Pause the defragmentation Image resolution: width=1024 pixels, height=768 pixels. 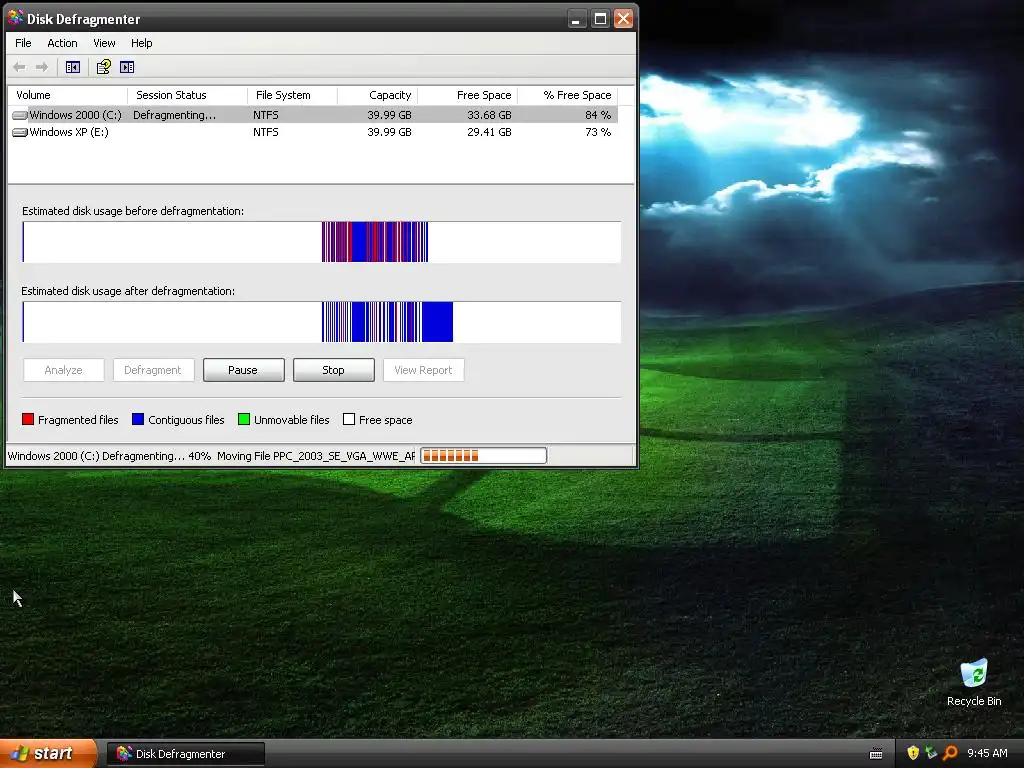click(x=243, y=370)
